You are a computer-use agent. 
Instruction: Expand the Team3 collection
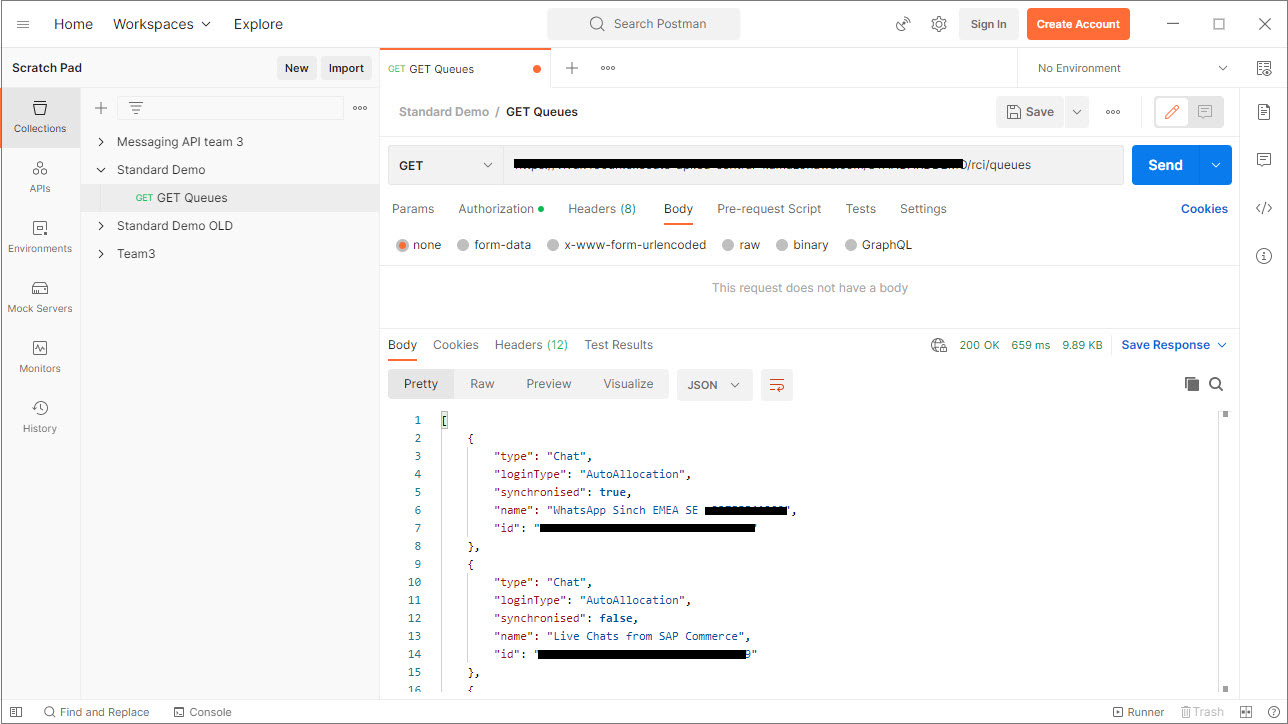pyautogui.click(x=101, y=254)
